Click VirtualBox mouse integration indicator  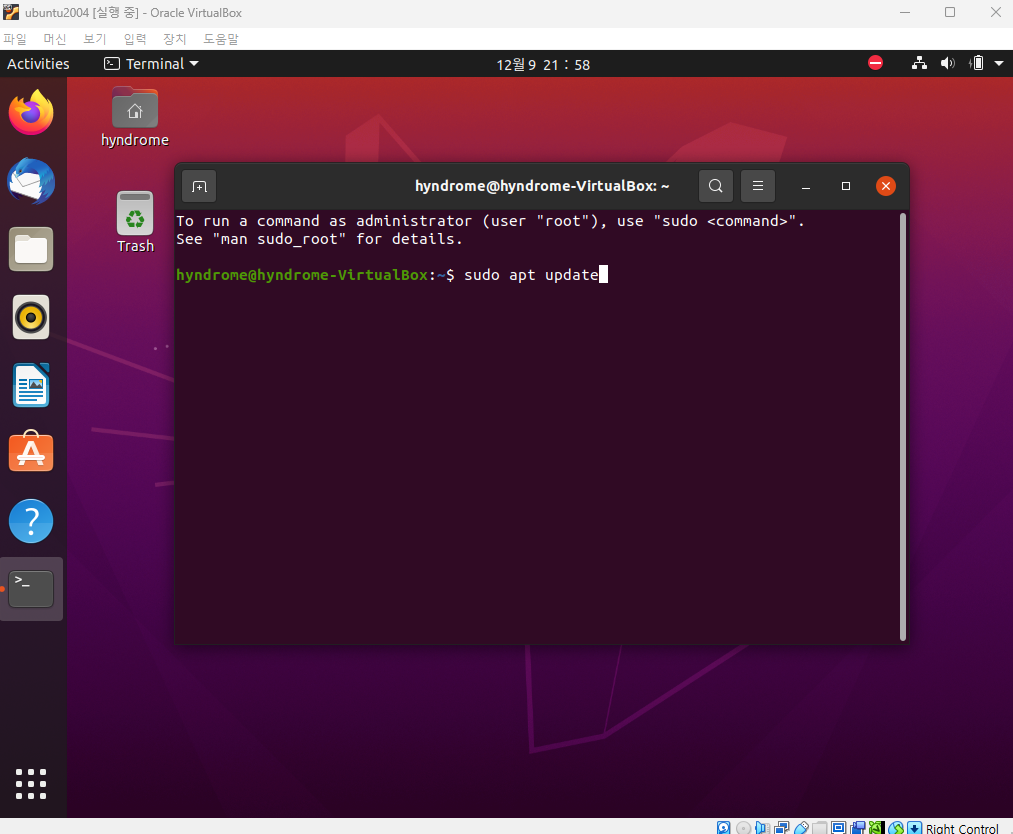896,828
